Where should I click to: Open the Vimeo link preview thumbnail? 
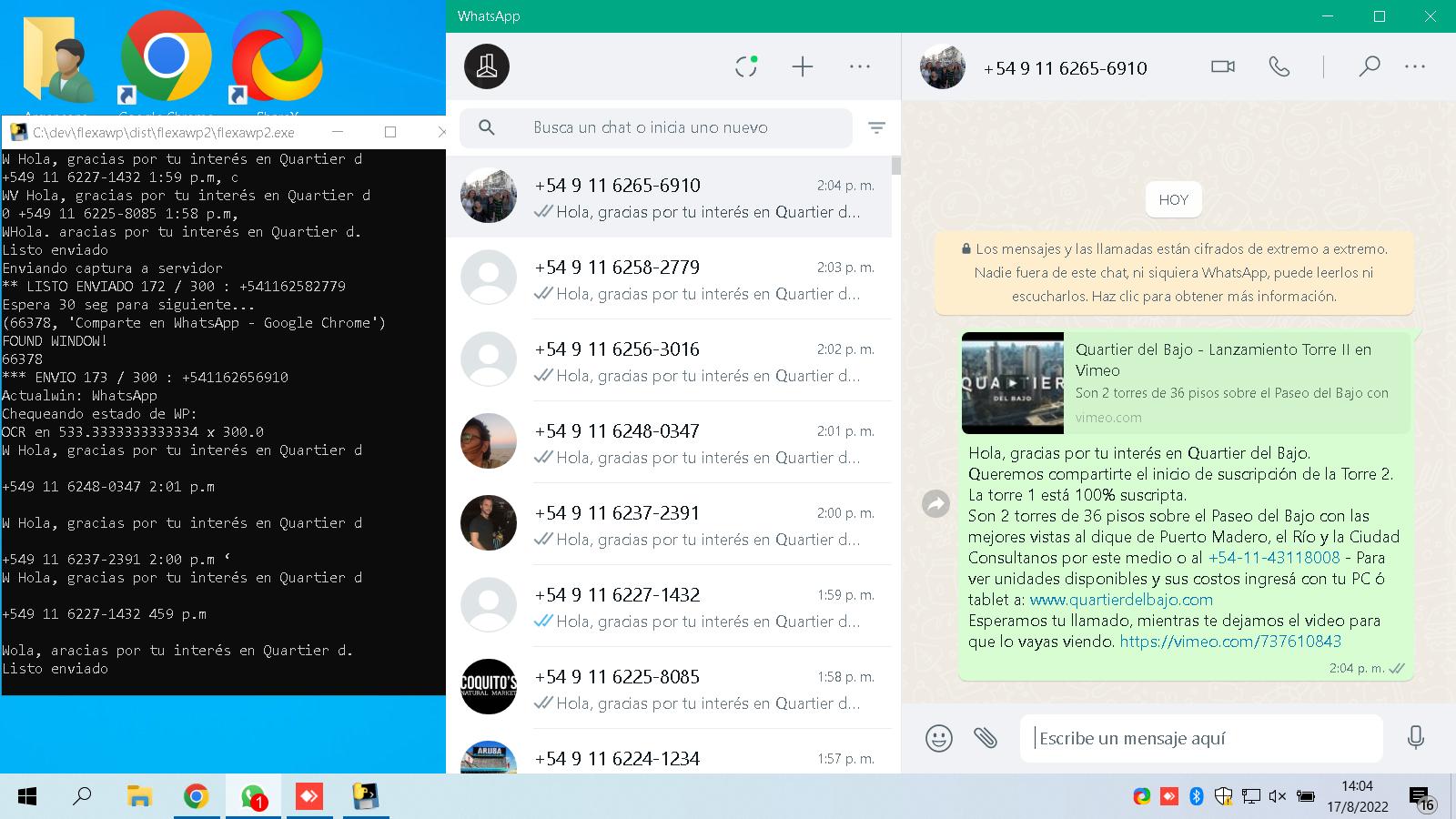pyautogui.click(x=1013, y=383)
